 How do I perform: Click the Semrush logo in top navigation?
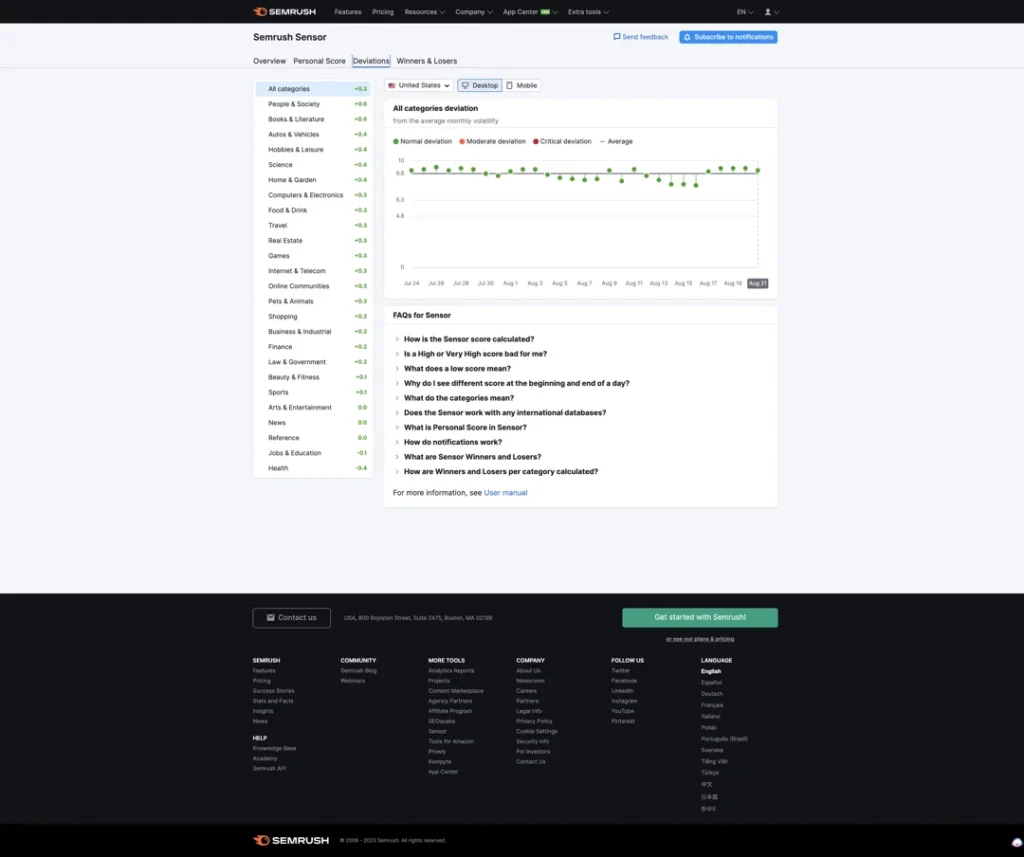tap(284, 12)
